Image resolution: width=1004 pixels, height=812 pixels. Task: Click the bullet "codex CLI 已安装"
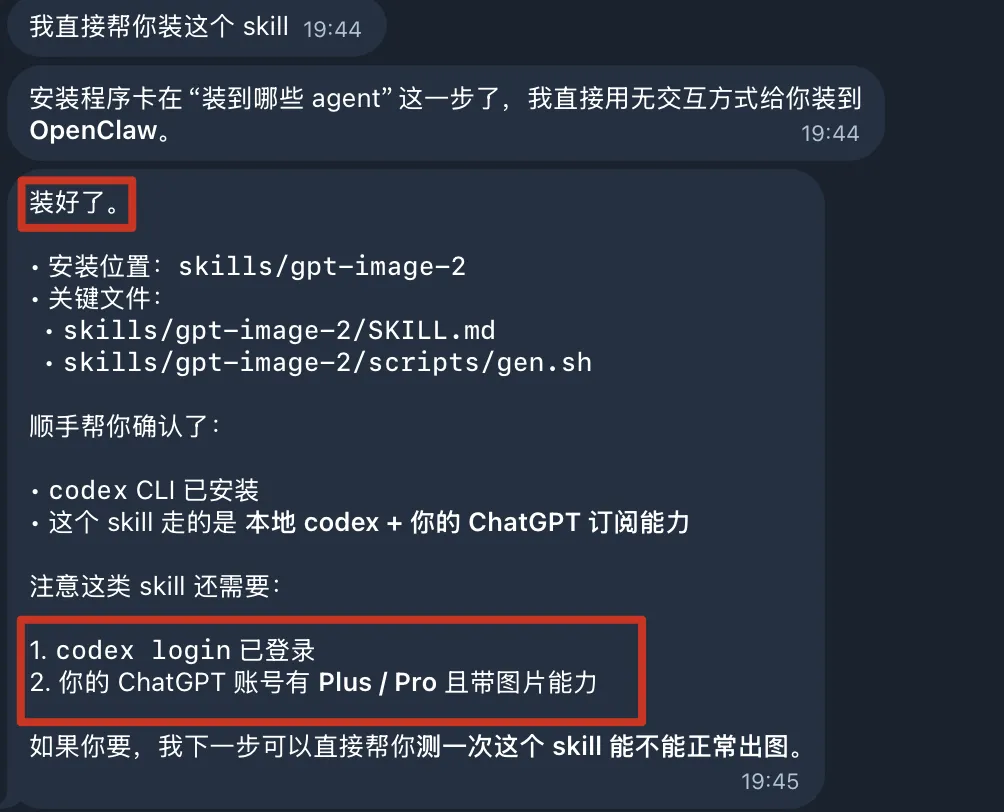[145, 491]
